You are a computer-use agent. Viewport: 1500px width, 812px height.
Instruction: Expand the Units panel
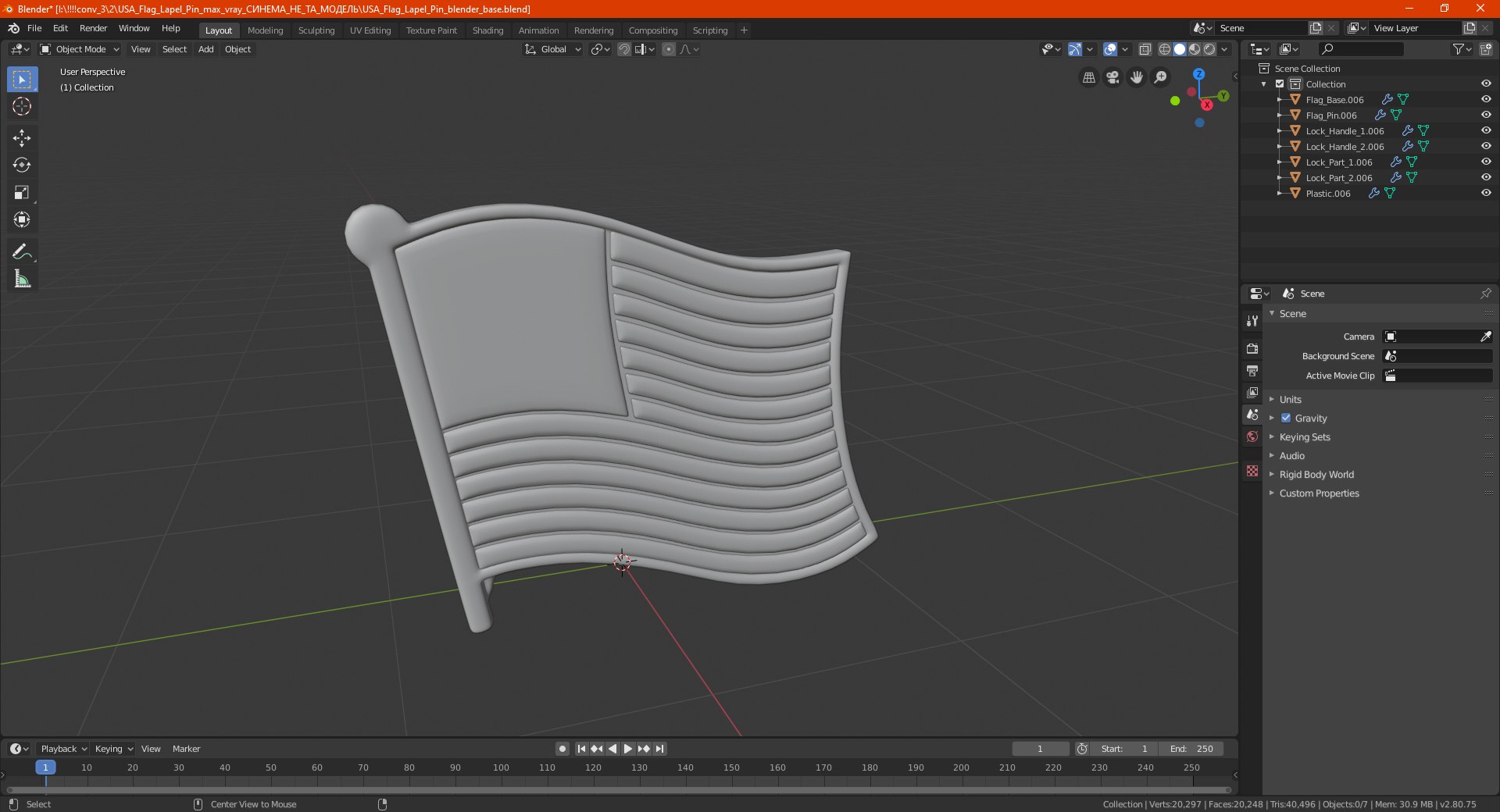click(x=1290, y=400)
